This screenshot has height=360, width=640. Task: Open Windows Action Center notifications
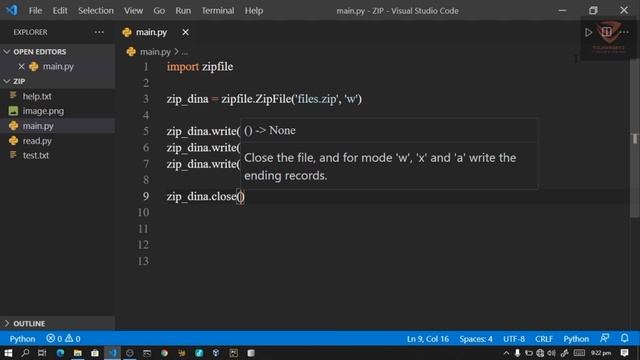[x=624, y=353]
